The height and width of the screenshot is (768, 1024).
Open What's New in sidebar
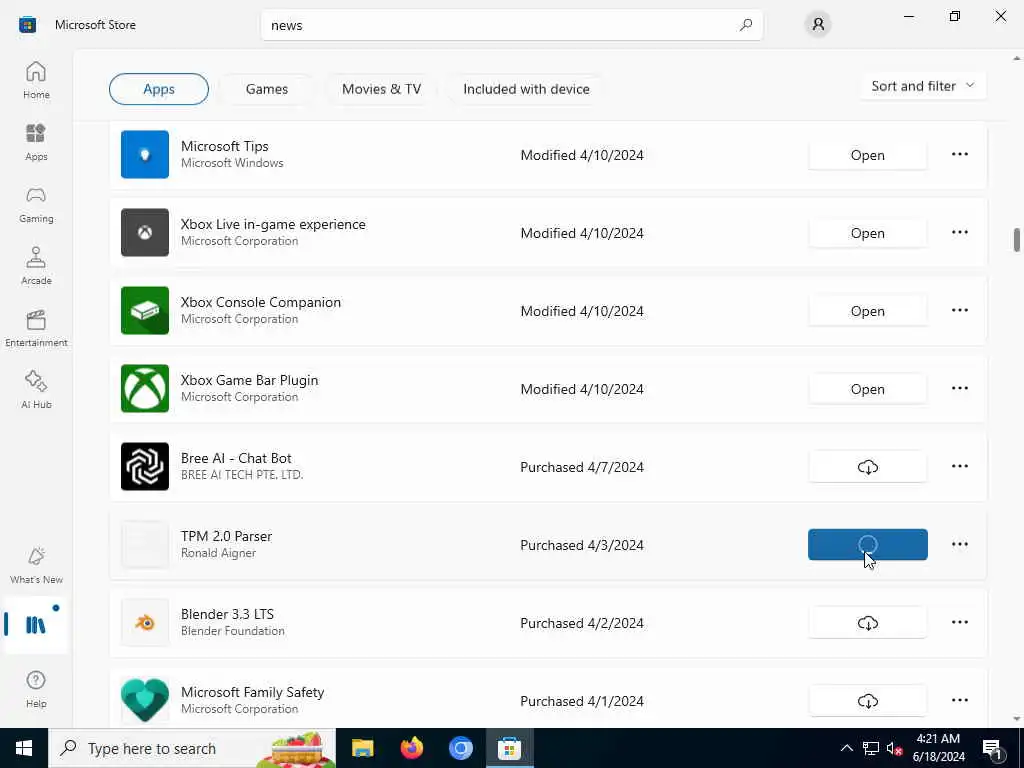pyautogui.click(x=36, y=566)
